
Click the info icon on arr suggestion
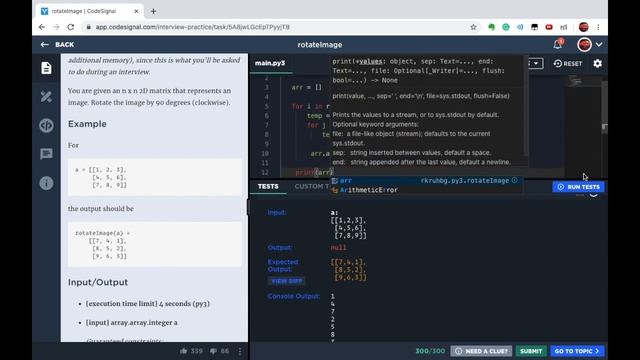[x=515, y=180]
